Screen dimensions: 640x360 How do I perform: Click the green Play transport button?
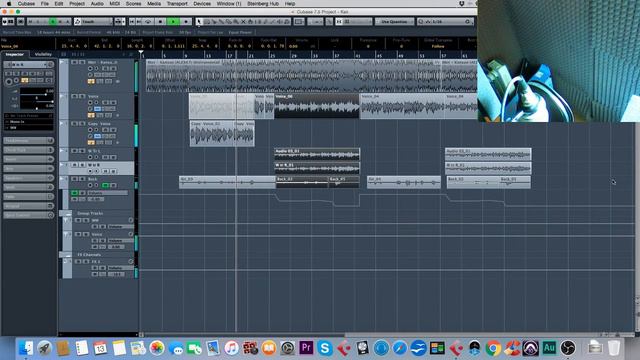(x=173, y=21)
